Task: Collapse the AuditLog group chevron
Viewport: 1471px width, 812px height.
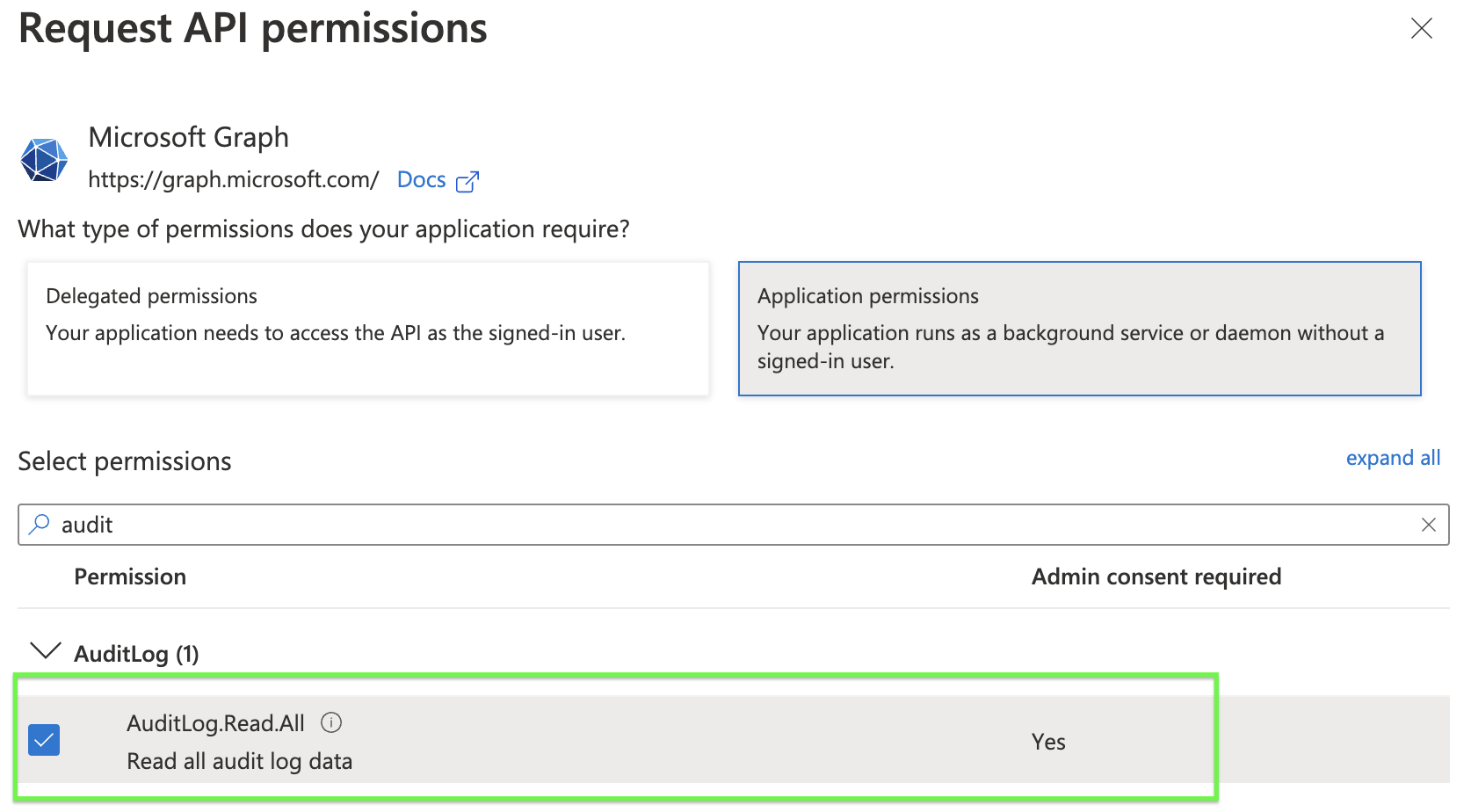Action: point(45,651)
